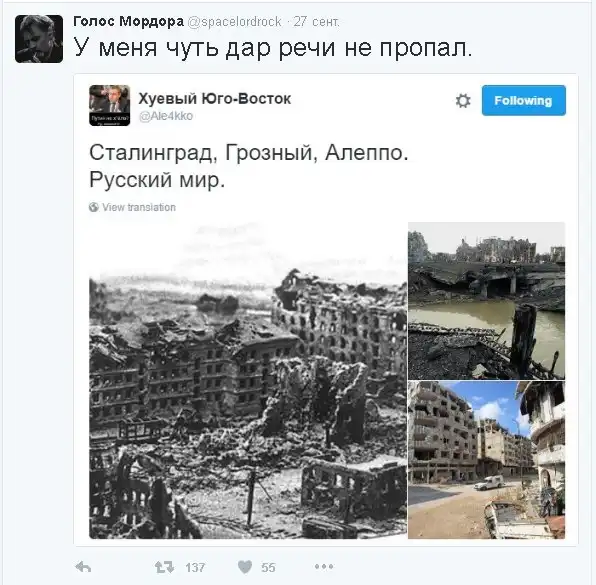Click the retweet count 137

(x=195, y=568)
